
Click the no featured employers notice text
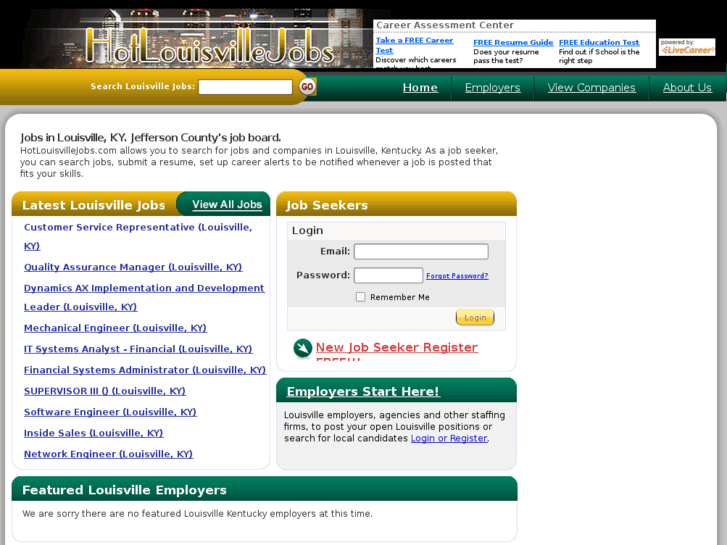(197, 513)
